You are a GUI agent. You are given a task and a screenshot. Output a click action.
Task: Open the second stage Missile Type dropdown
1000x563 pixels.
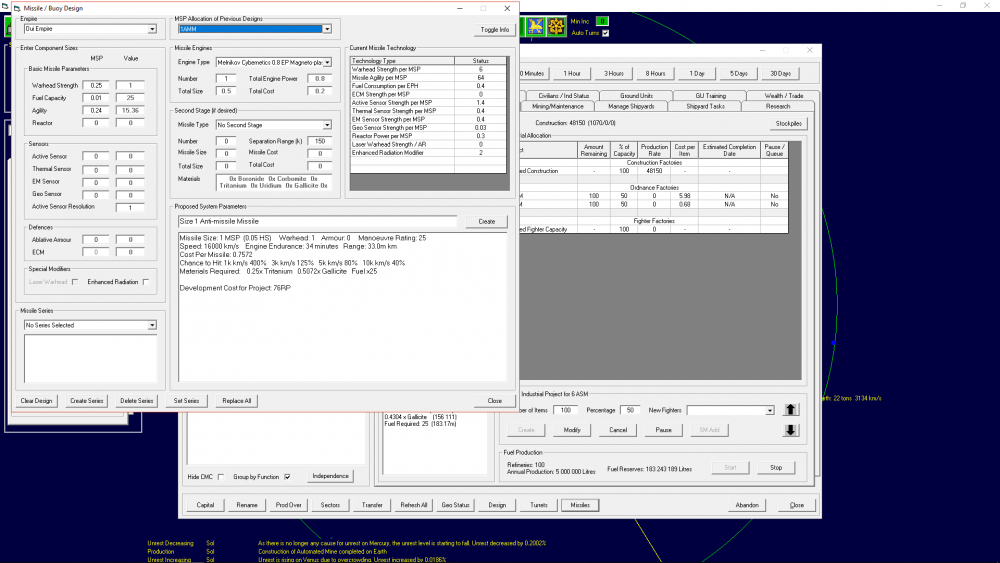327,125
